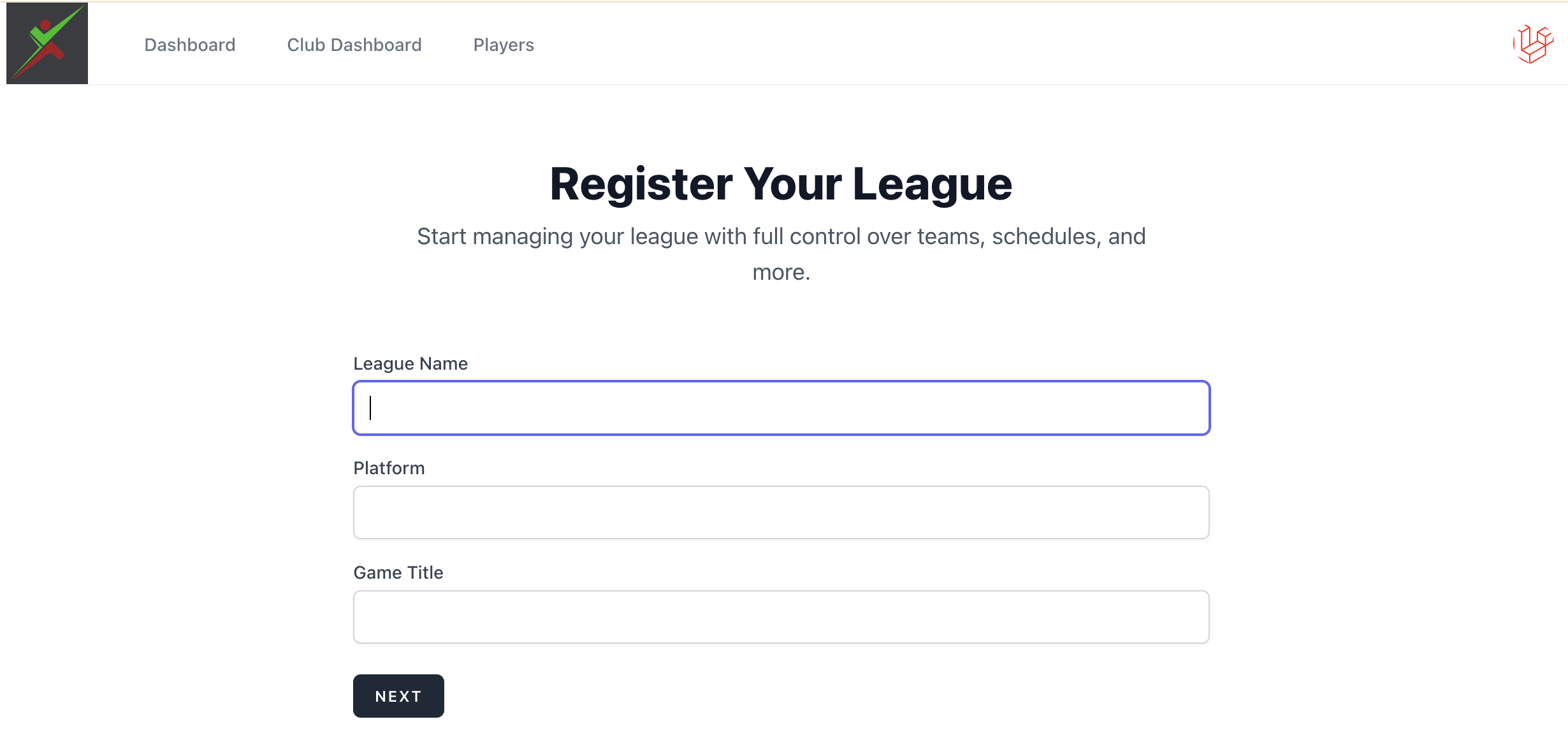Place cursor in the field under Platform
Screen dimensions: 1568x747
tap(781, 512)
